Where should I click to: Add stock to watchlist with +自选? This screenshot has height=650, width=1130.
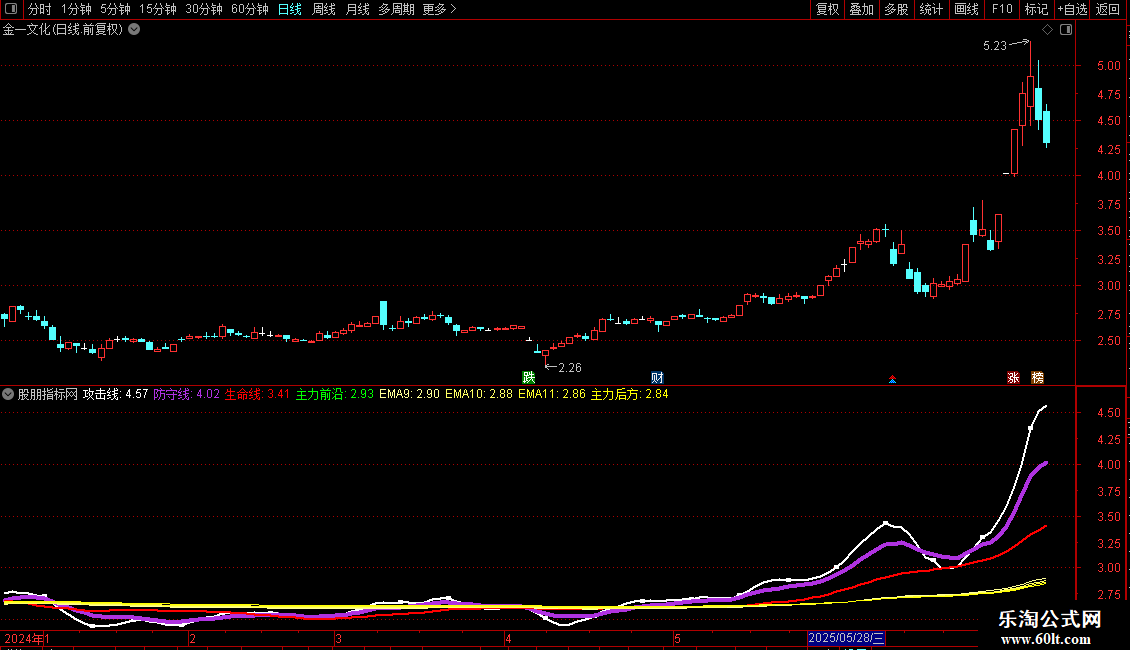click(x=1072, y=9)
